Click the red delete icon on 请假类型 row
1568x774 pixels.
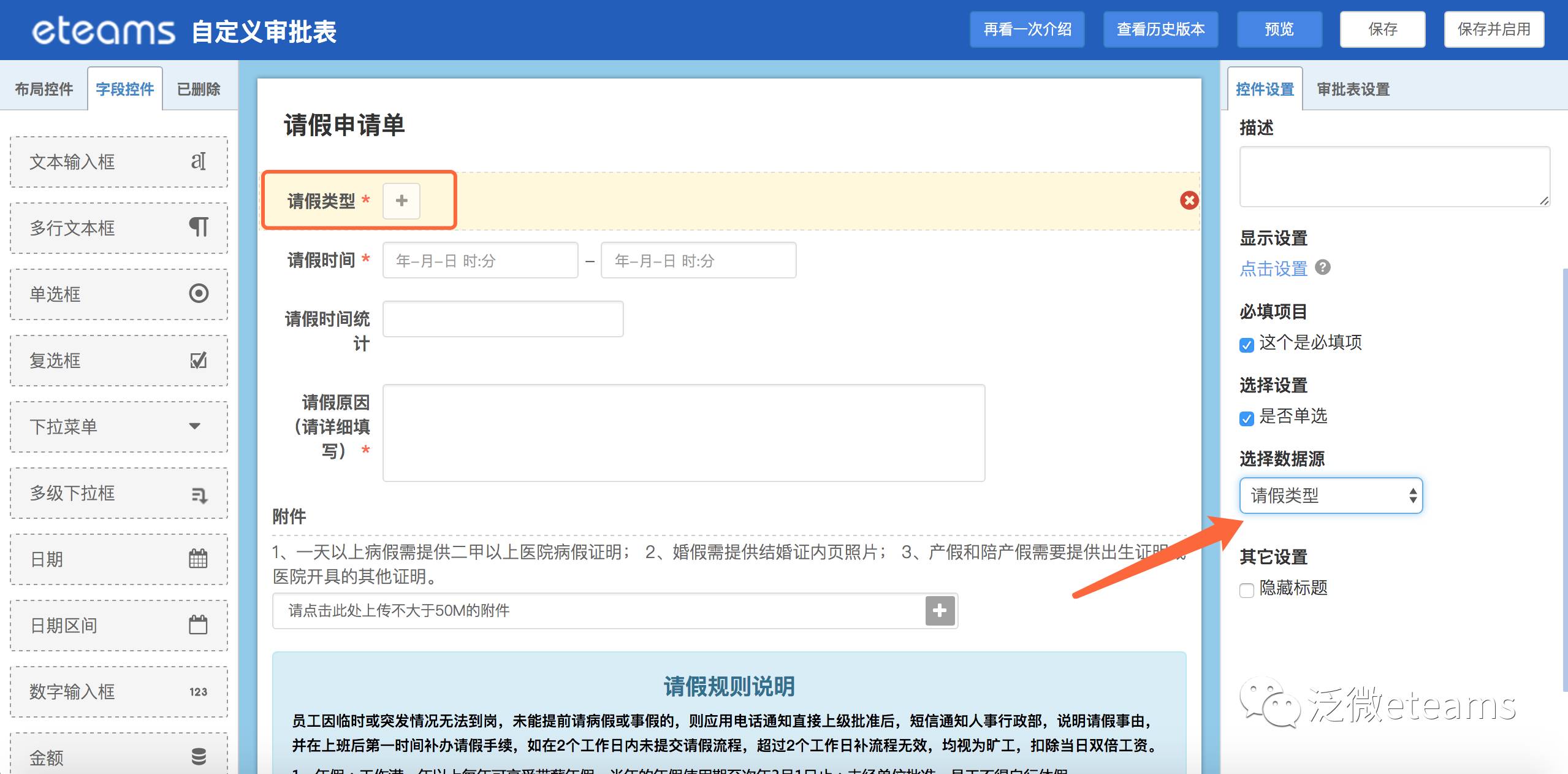[x=1189, y=201]
